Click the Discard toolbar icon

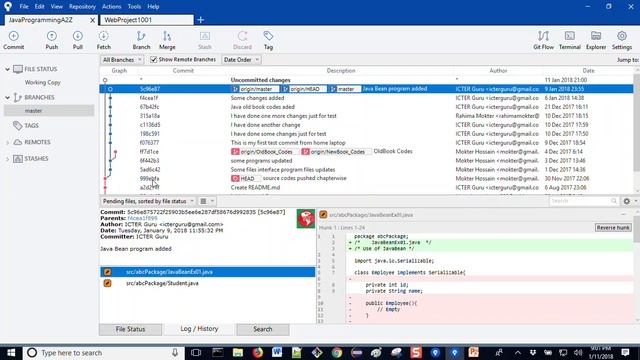tap(242, 40)
